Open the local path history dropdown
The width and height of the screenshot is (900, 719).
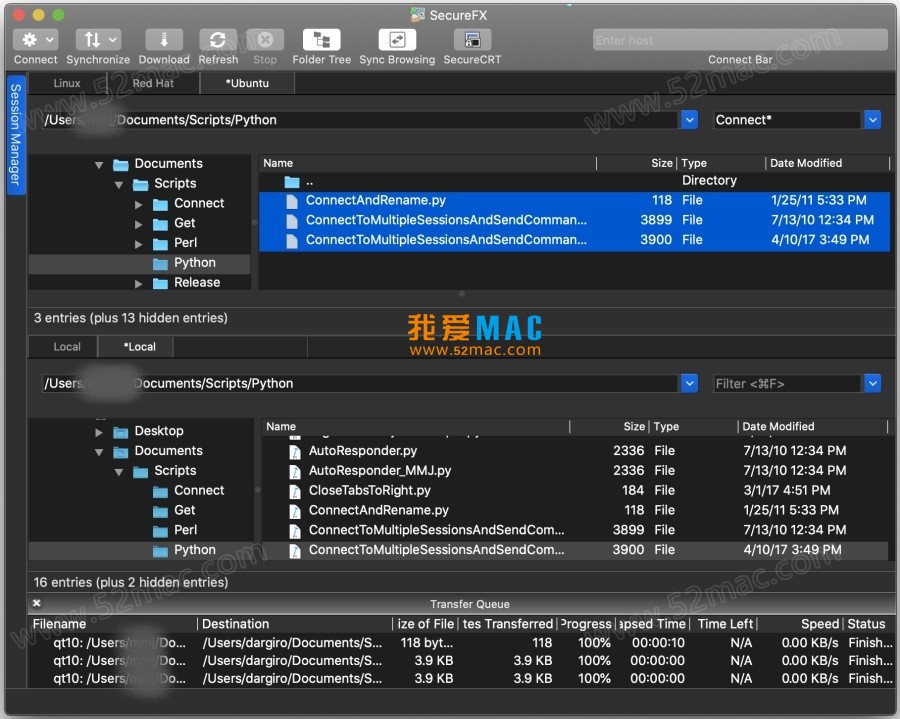click(x=689, y=383)
